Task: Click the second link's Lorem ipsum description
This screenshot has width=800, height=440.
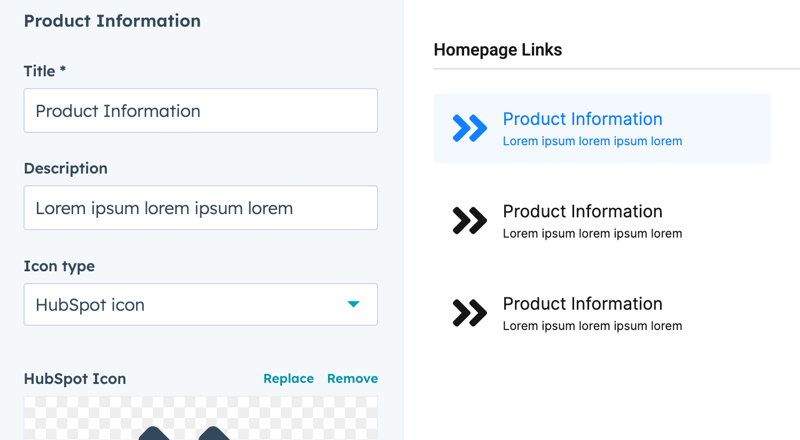Action: (x=592, y=234)
